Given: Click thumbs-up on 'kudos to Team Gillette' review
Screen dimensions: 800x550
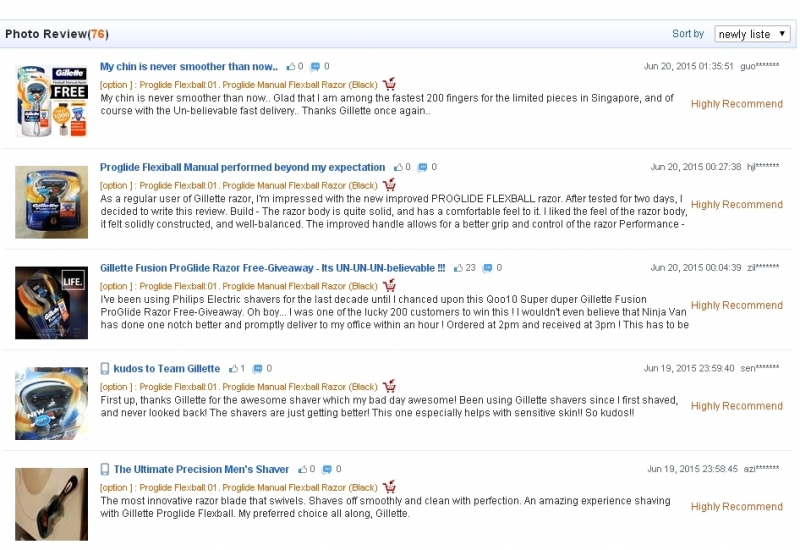Looking at the screenshot, I should (x=233, y=369).
